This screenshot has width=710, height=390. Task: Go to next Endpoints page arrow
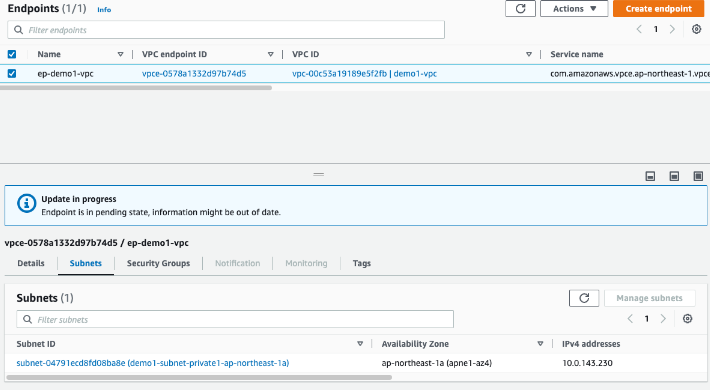tap(672, 29)
